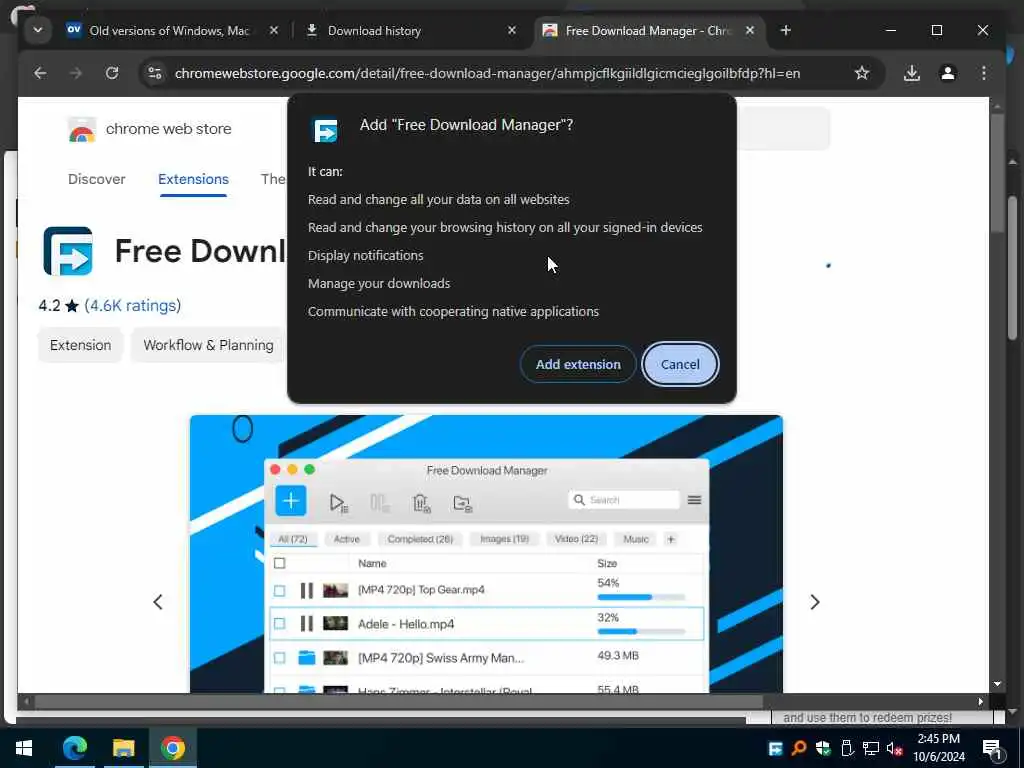Close the Old versions of Windows tab

click(274, 31)
